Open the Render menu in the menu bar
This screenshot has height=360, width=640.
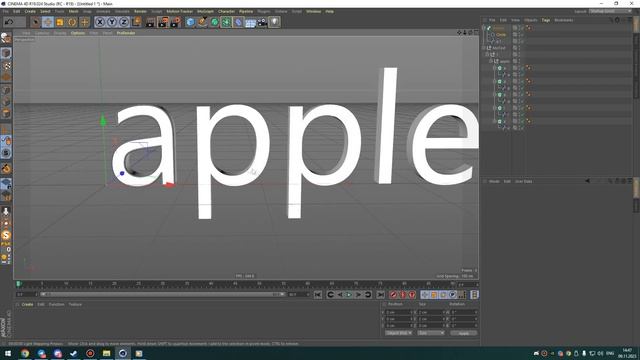coord(140,11)
